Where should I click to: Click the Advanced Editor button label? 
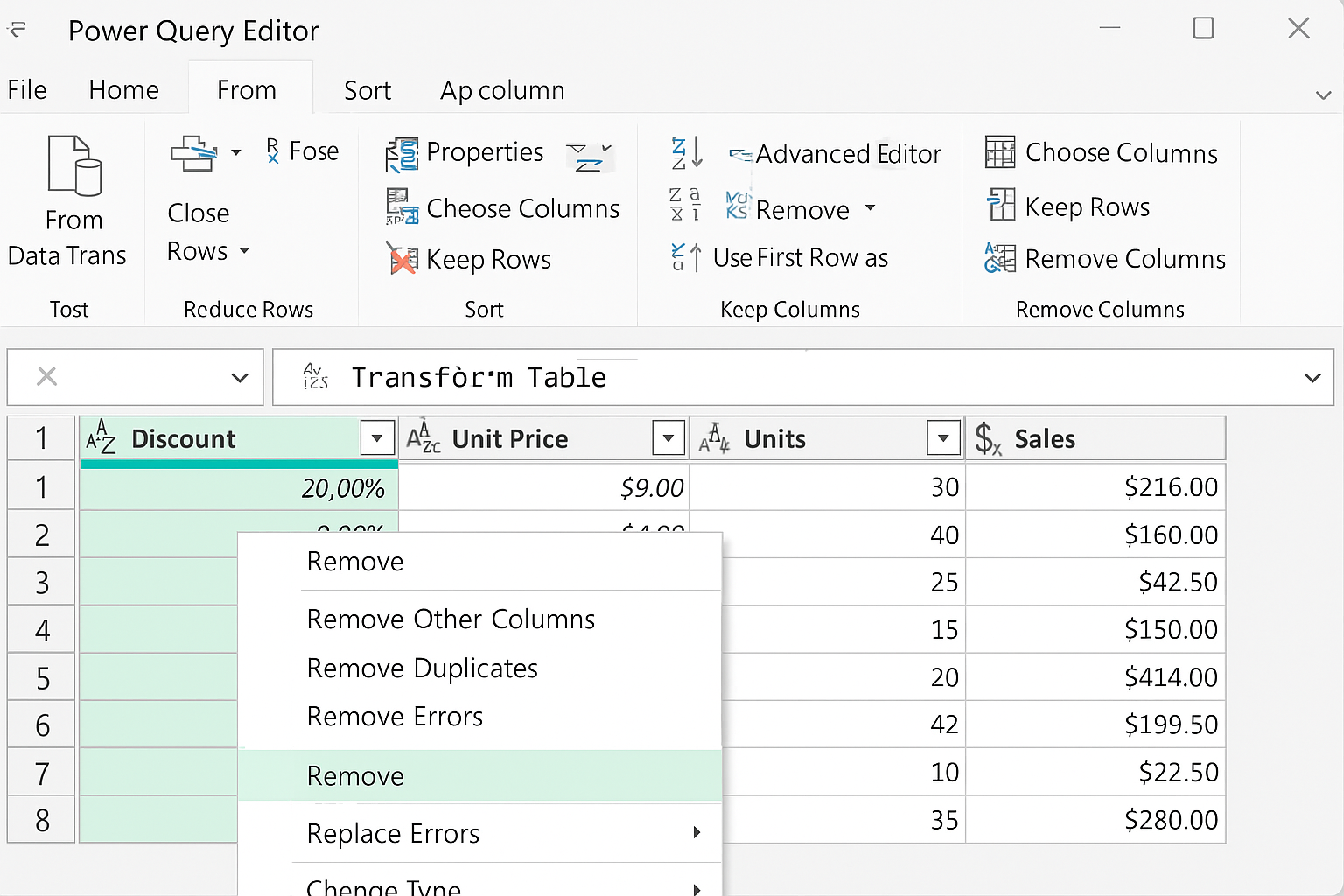pyautogui.click(x=849, y=154)
